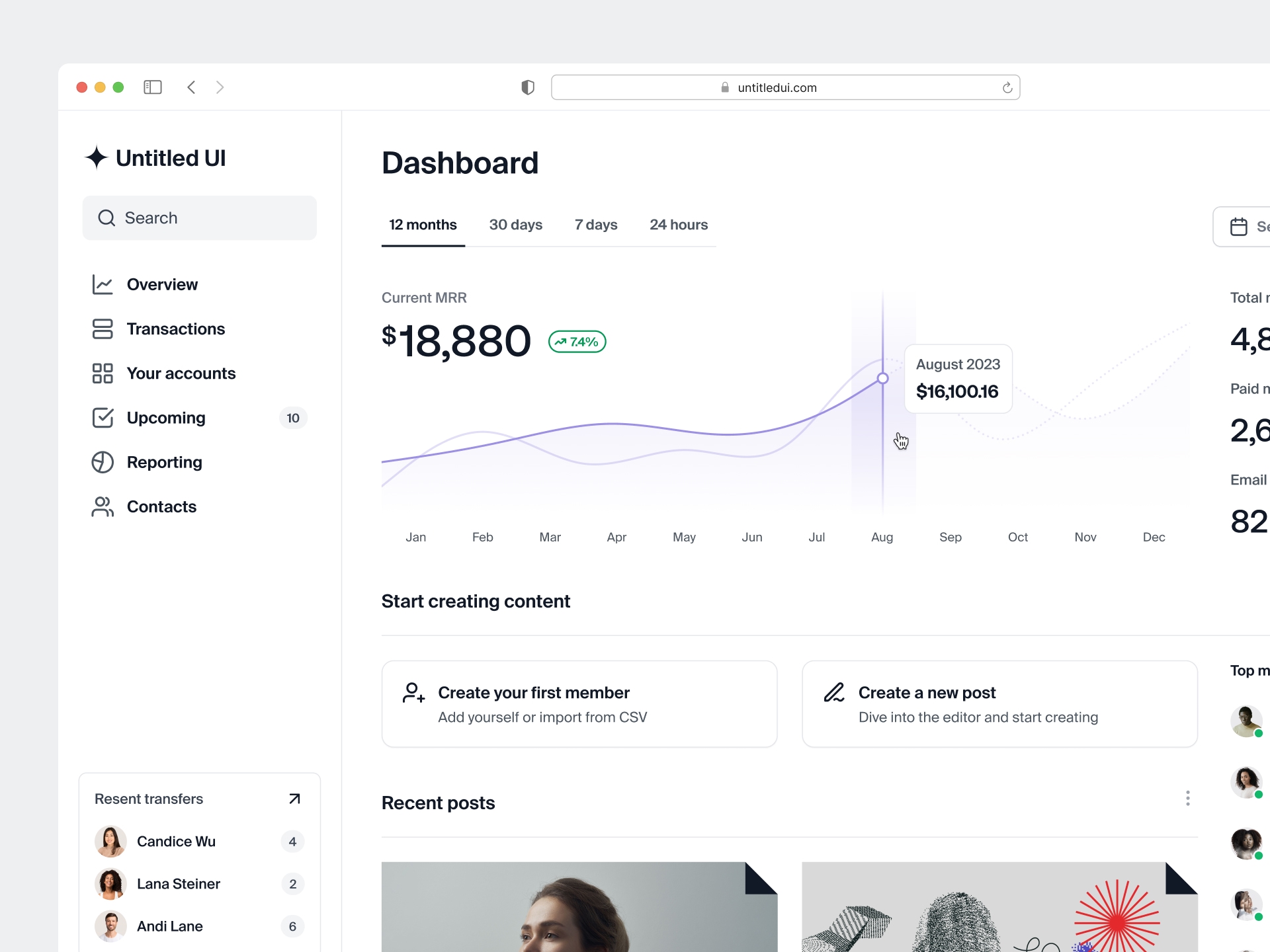This screenshot has width=1270, height=952.
Task: Select the 12 months tab
Action: click(421, 225)
